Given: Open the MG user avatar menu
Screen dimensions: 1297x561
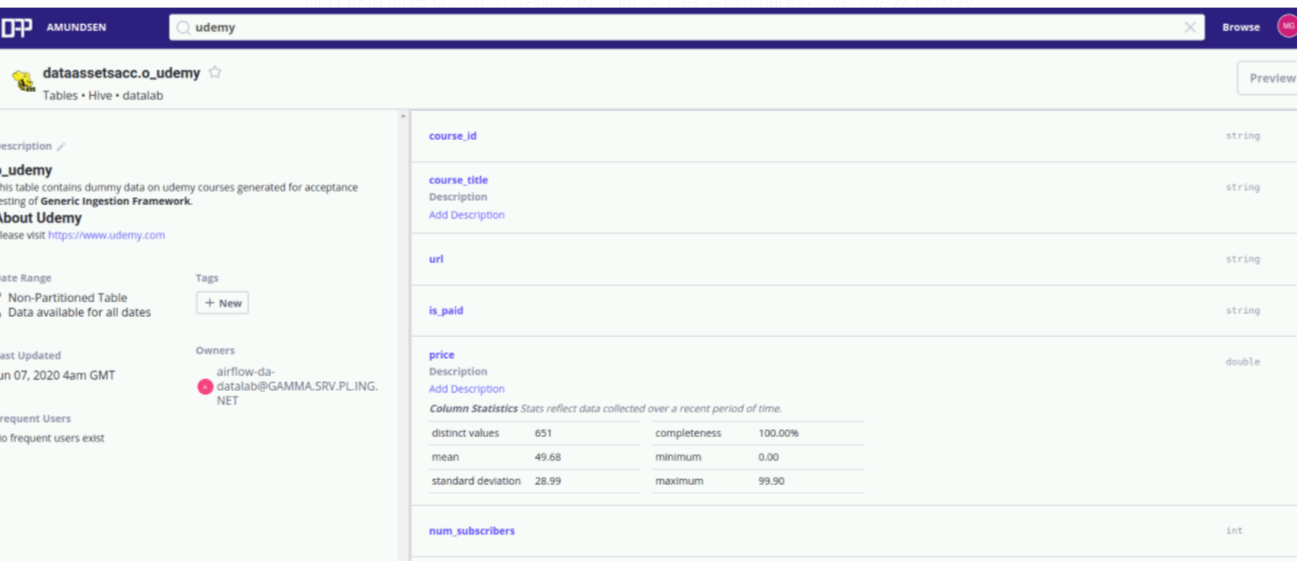Looking at the screenshot, I should [1286, 27].
